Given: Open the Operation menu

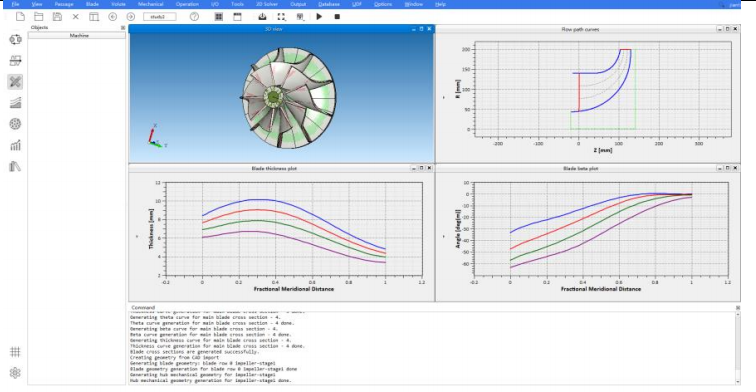Looking at the screenshot, I should [x=187, y=4].
